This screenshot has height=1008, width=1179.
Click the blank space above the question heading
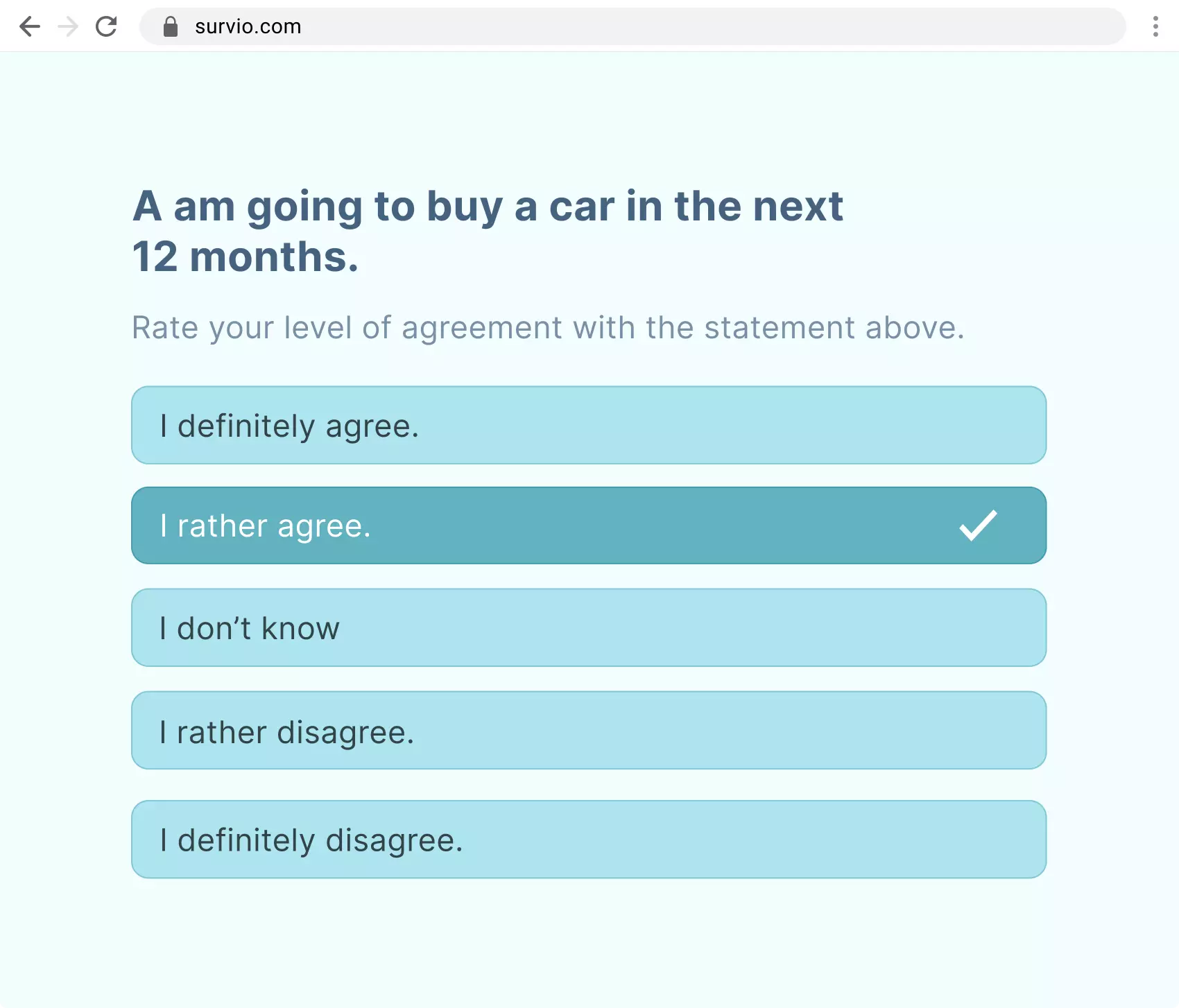pos(588,118)
